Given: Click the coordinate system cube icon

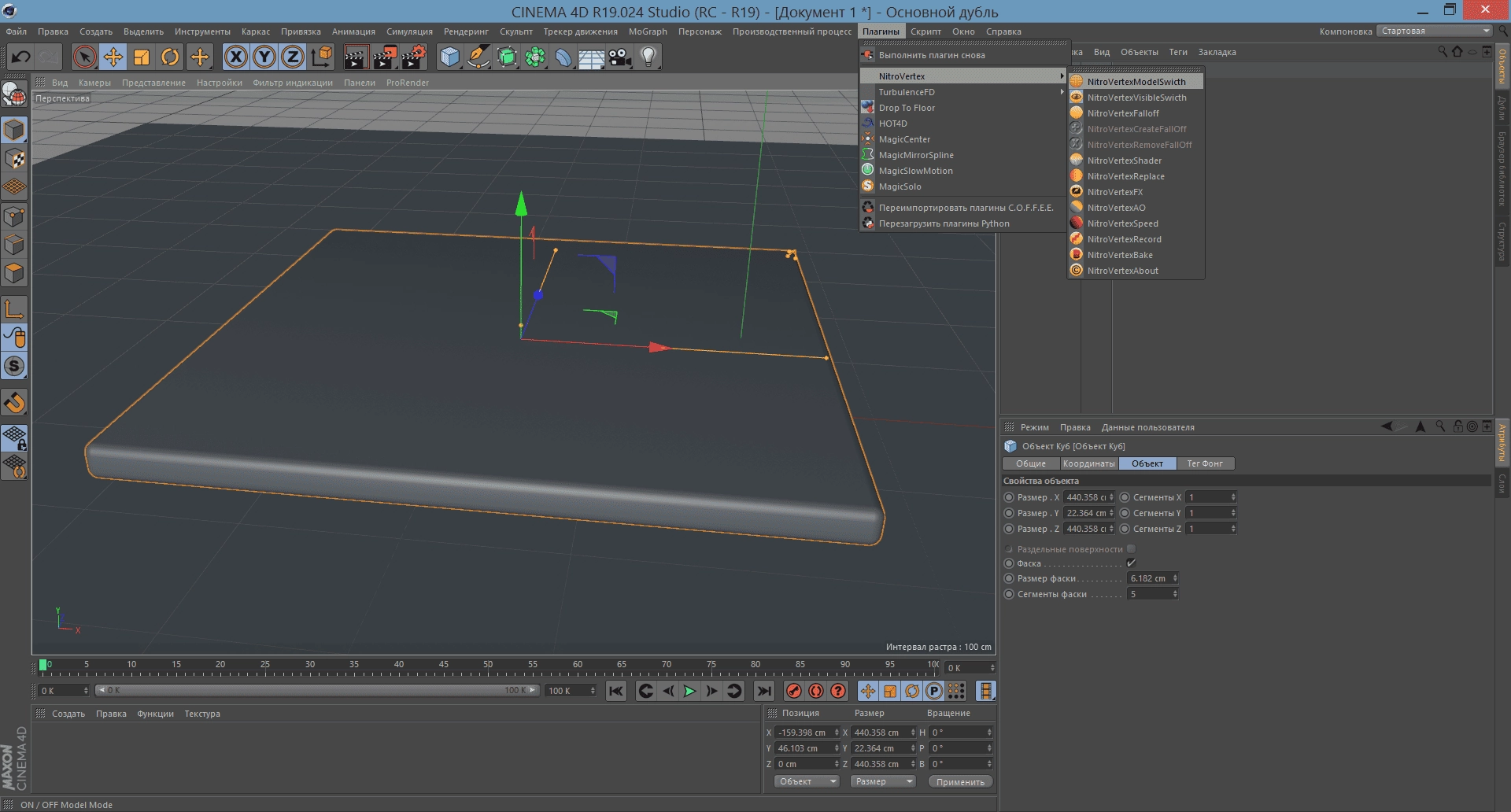Looking at the screenshot, I should pyautogui.click(x=322, y=57).
